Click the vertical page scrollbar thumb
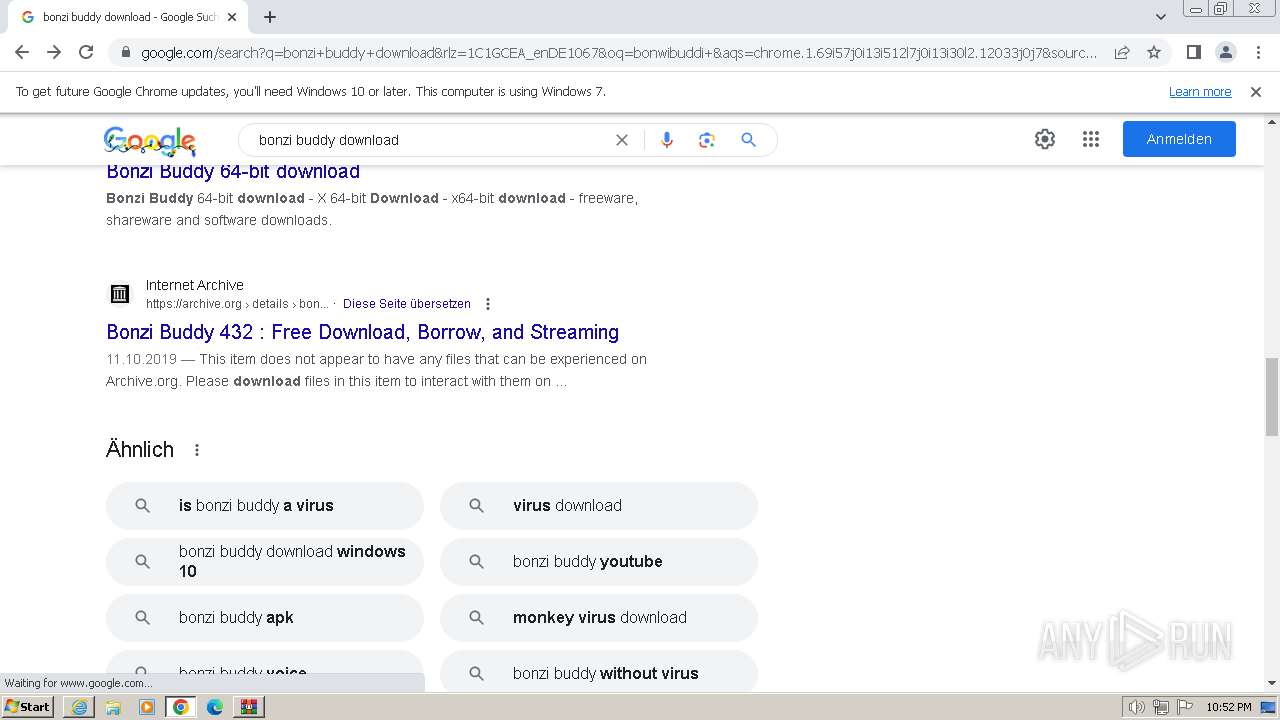The height and width of the screenshot is (720, 1280). pos(1272,397)
